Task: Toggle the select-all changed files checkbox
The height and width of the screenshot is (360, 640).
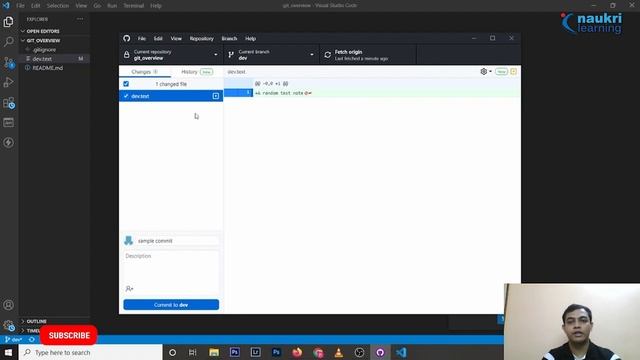Action: click(126, 84)
